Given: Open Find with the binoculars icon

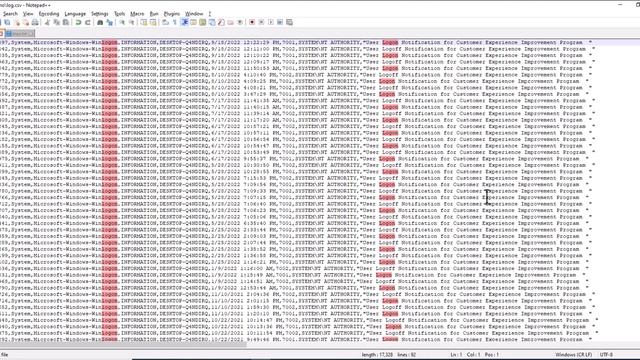Looking at the screenshot, I should pyautogui.click(x=100, y=22).
